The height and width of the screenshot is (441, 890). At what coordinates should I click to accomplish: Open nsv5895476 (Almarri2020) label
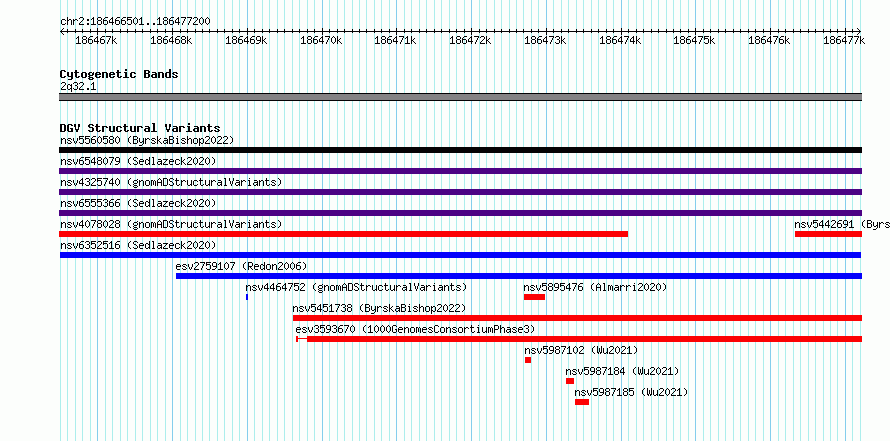click(x=595, y=287)
